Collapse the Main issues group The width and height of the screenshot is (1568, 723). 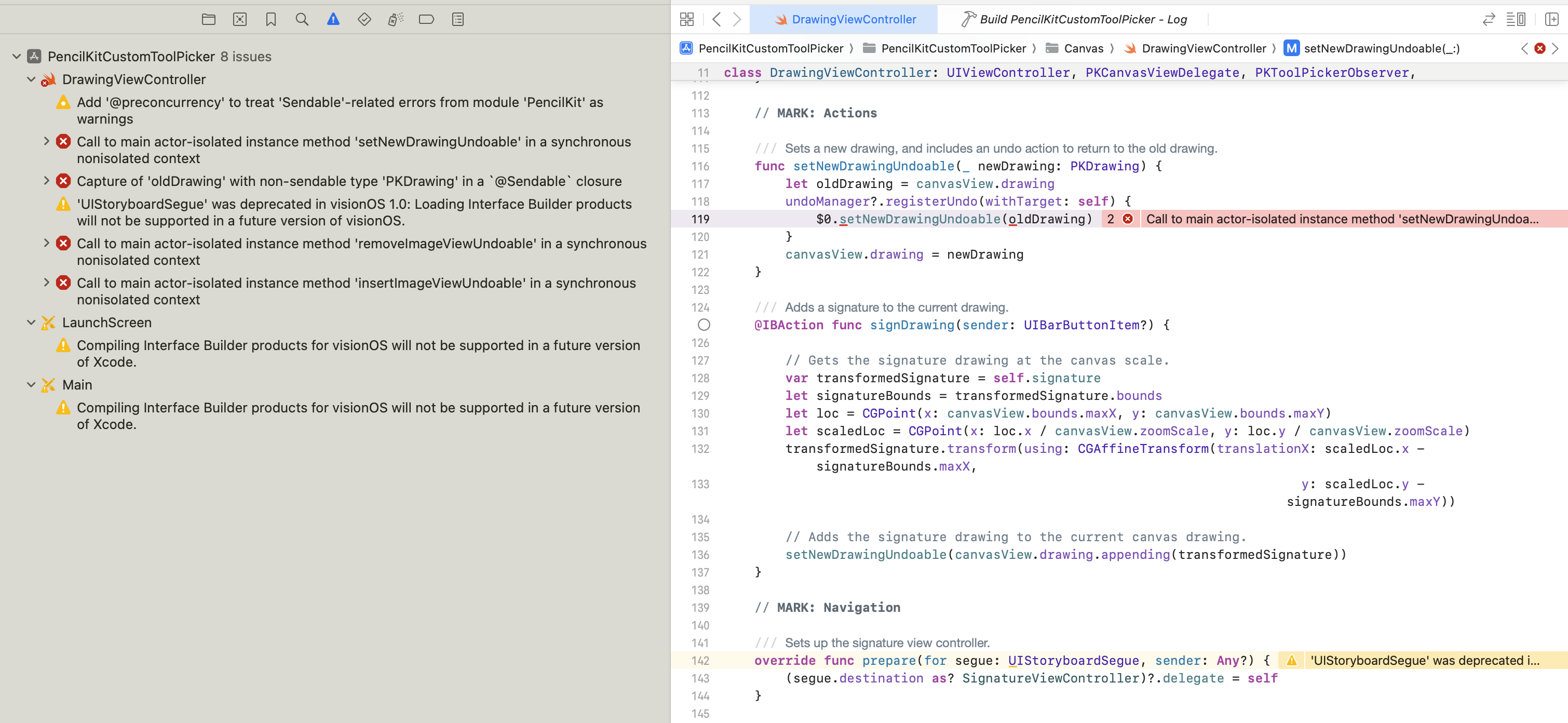pos(31,384)
